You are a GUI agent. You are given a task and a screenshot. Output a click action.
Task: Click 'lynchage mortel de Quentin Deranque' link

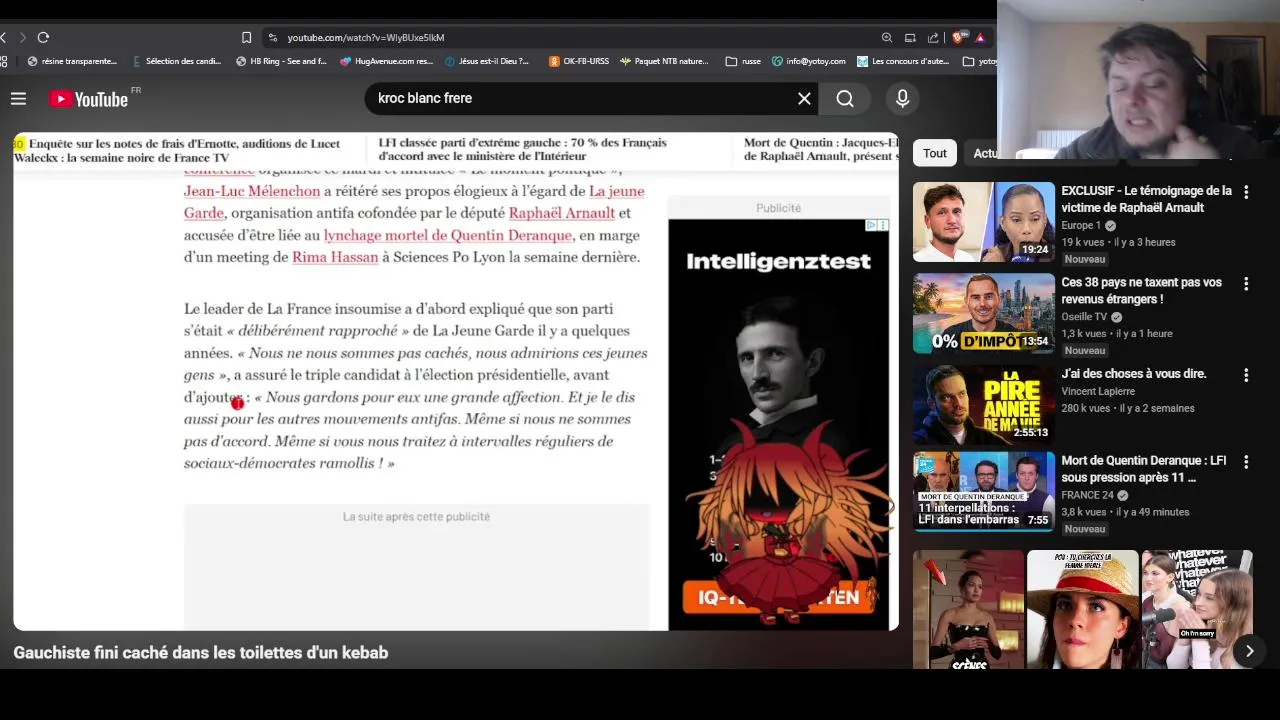448,235
